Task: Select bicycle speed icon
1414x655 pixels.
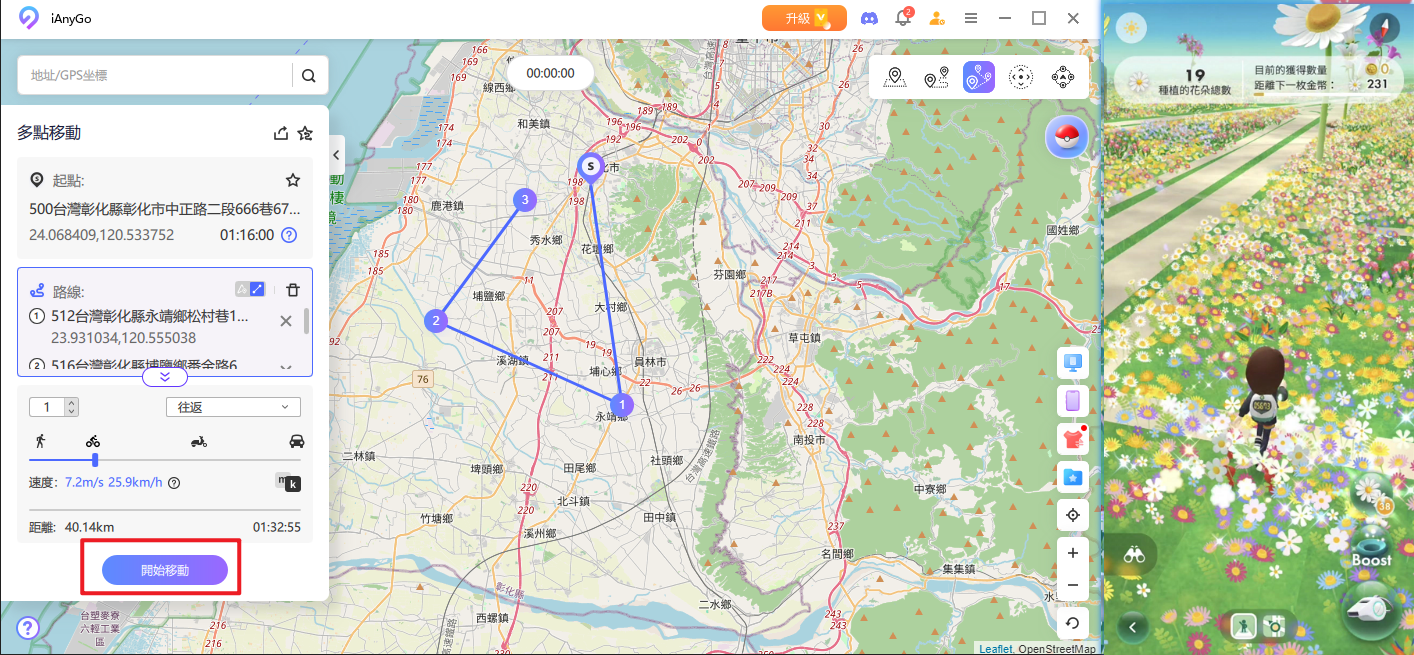Action: click(93, 441)
